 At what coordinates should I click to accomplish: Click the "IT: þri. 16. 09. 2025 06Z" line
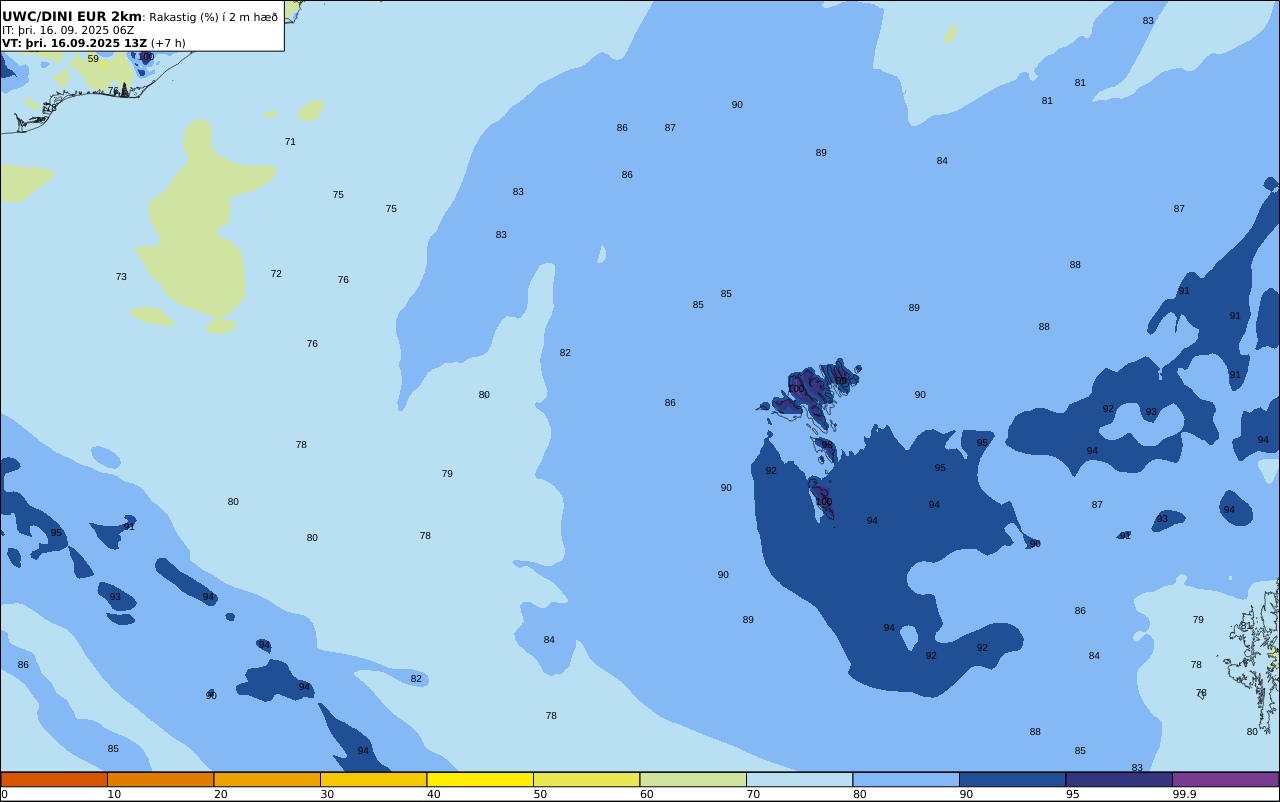[68, 30]
